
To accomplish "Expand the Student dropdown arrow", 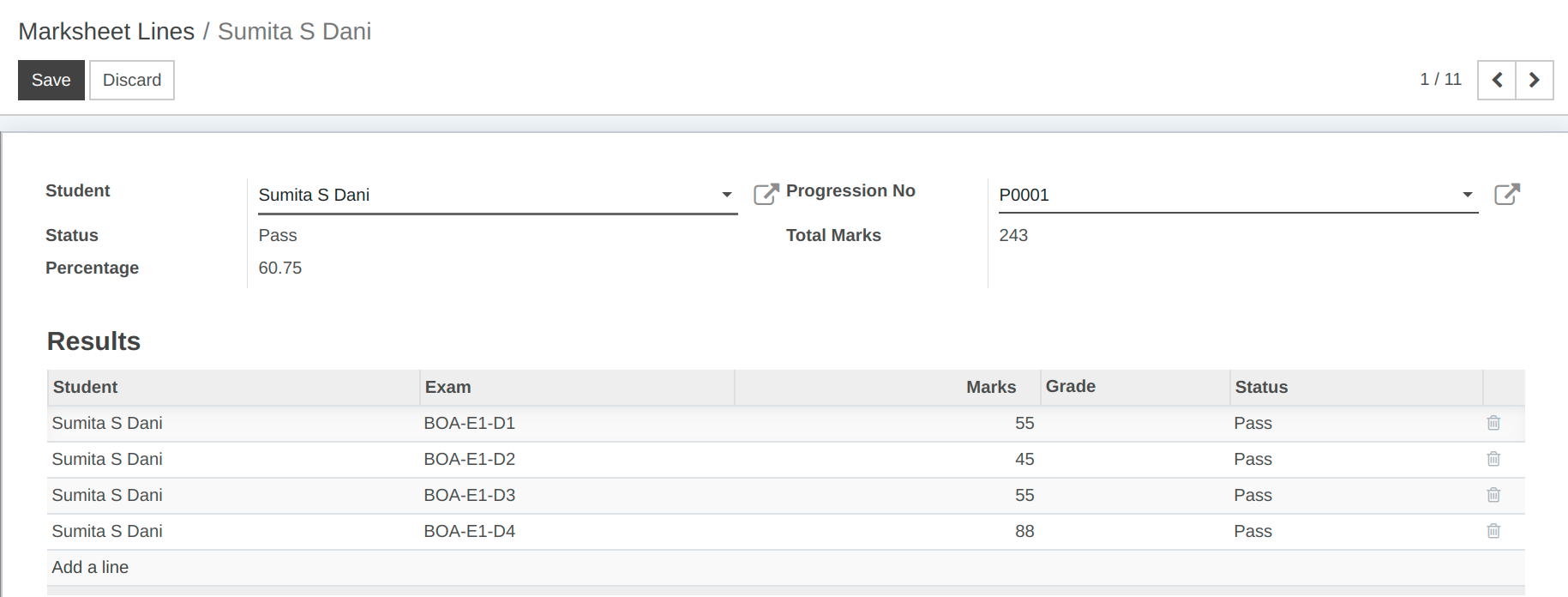I will [x=726, y=195].
